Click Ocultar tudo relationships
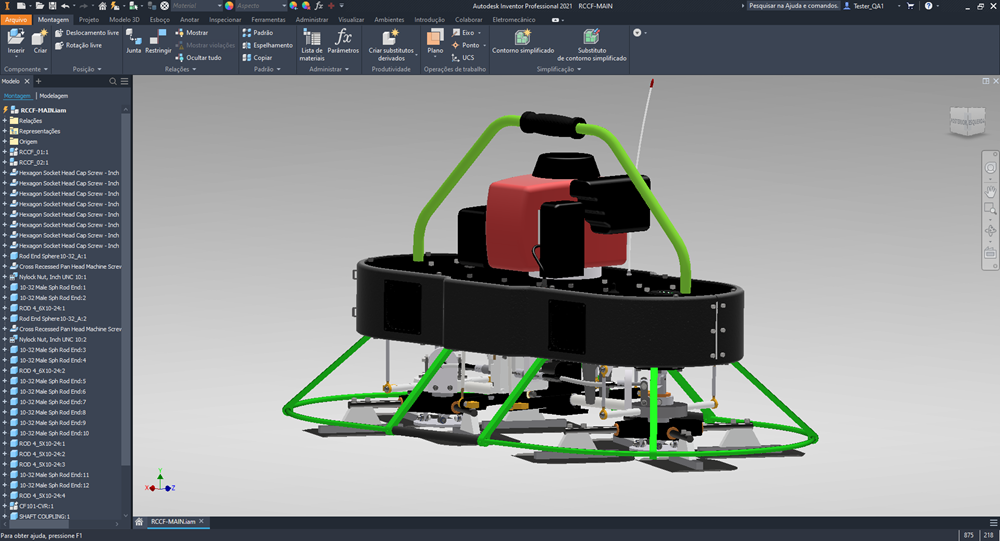The image size is (1000, 541). pos(198,57)
